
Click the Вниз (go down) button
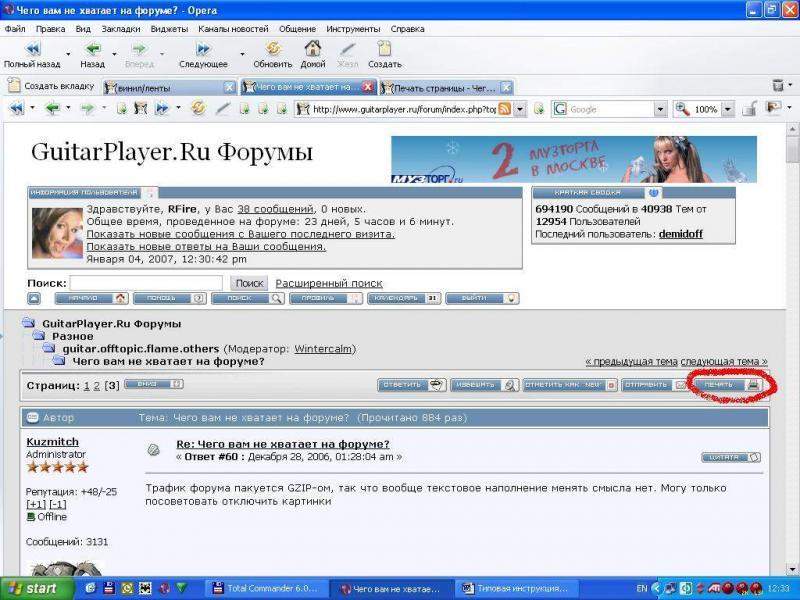click(x=154, y=384)
